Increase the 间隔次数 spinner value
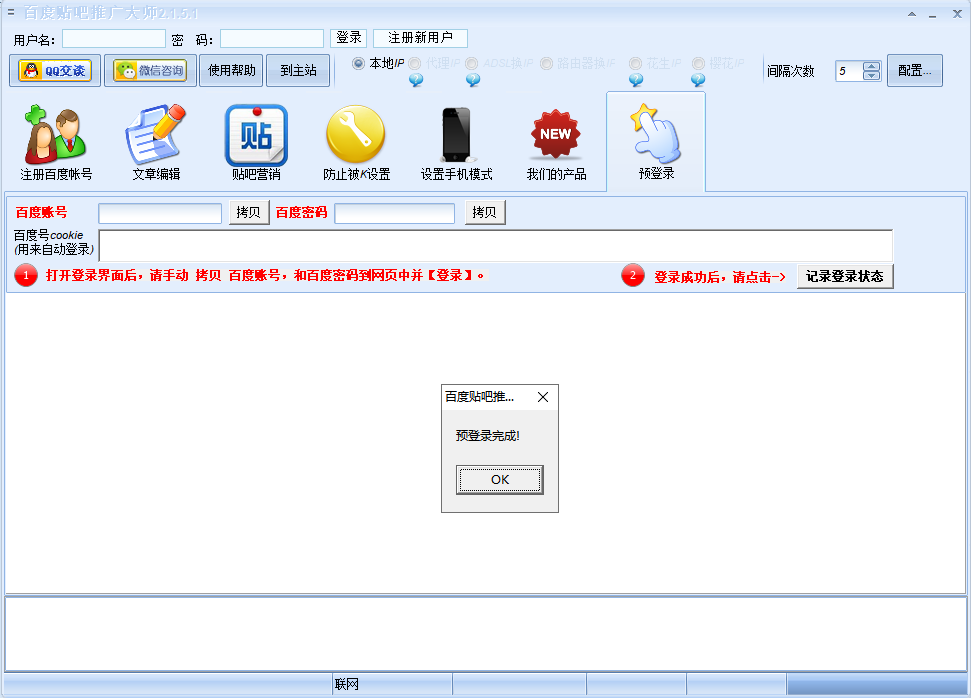This screenshot has height=698, width=971. [x=871, y=66]
